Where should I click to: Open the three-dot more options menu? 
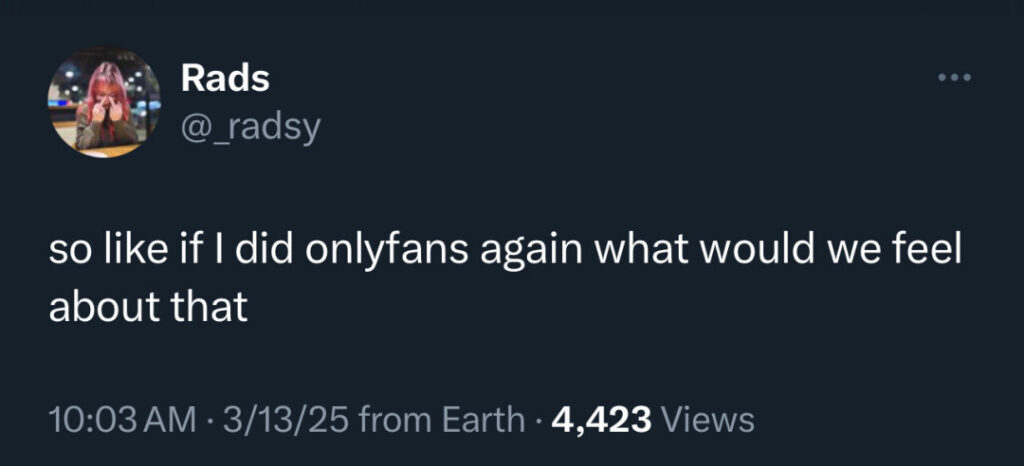pos(954,78)
